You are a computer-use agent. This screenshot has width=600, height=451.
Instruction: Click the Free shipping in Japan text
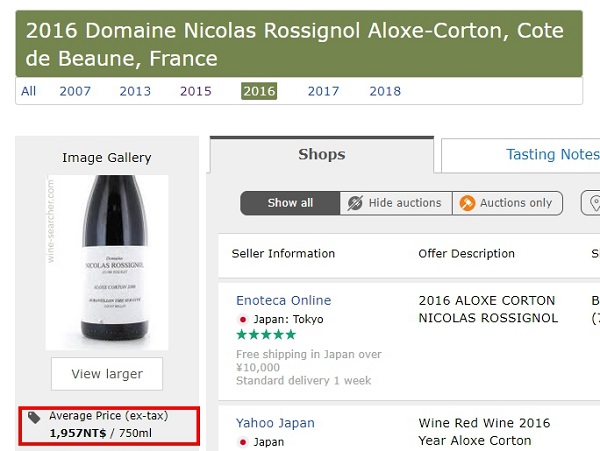pyautogui.click(x=309, y=361)
